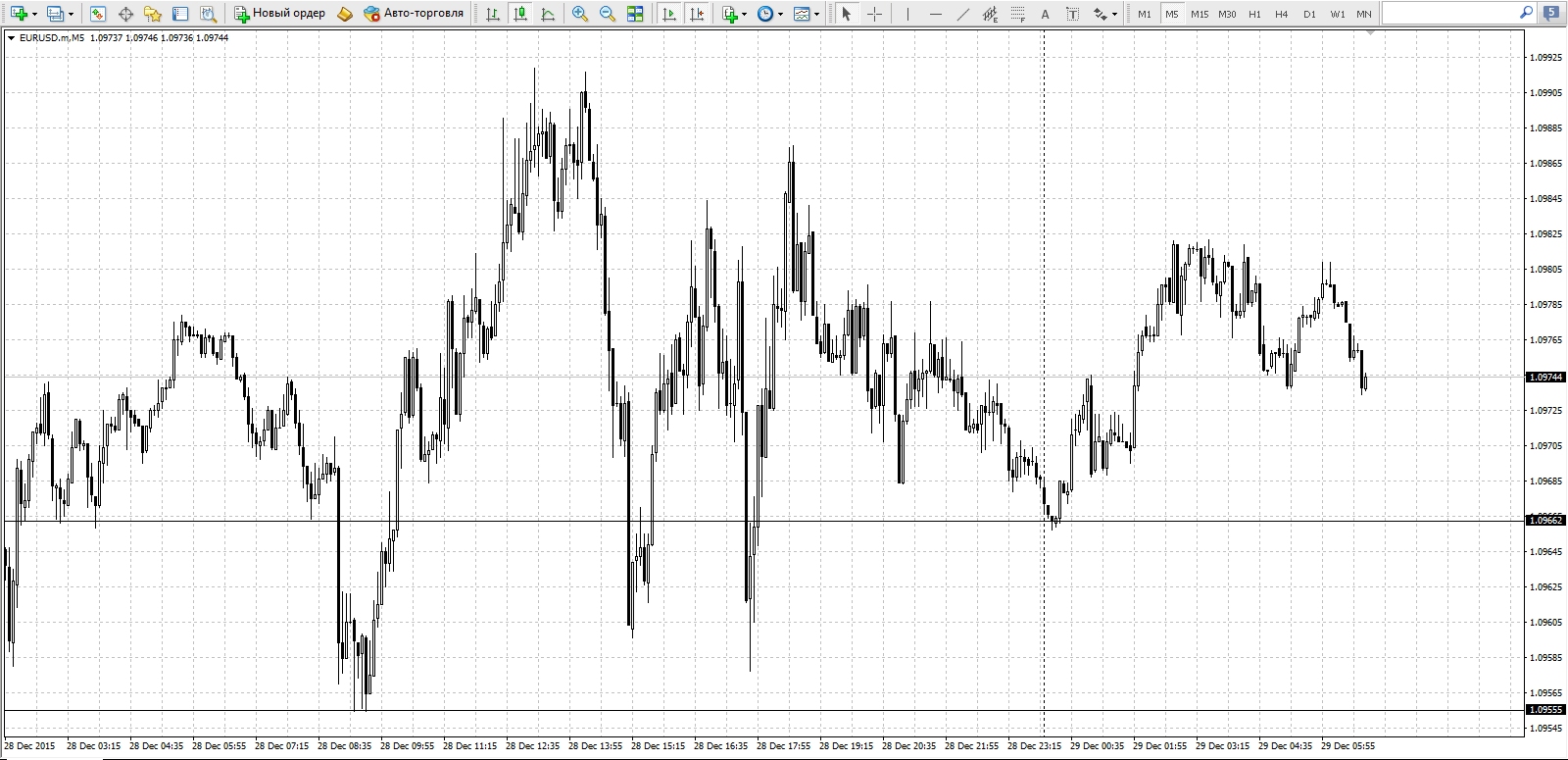Switch to the M1 timeframe
This screenshot has height=760, width=1568.
tap(1145, 14)
